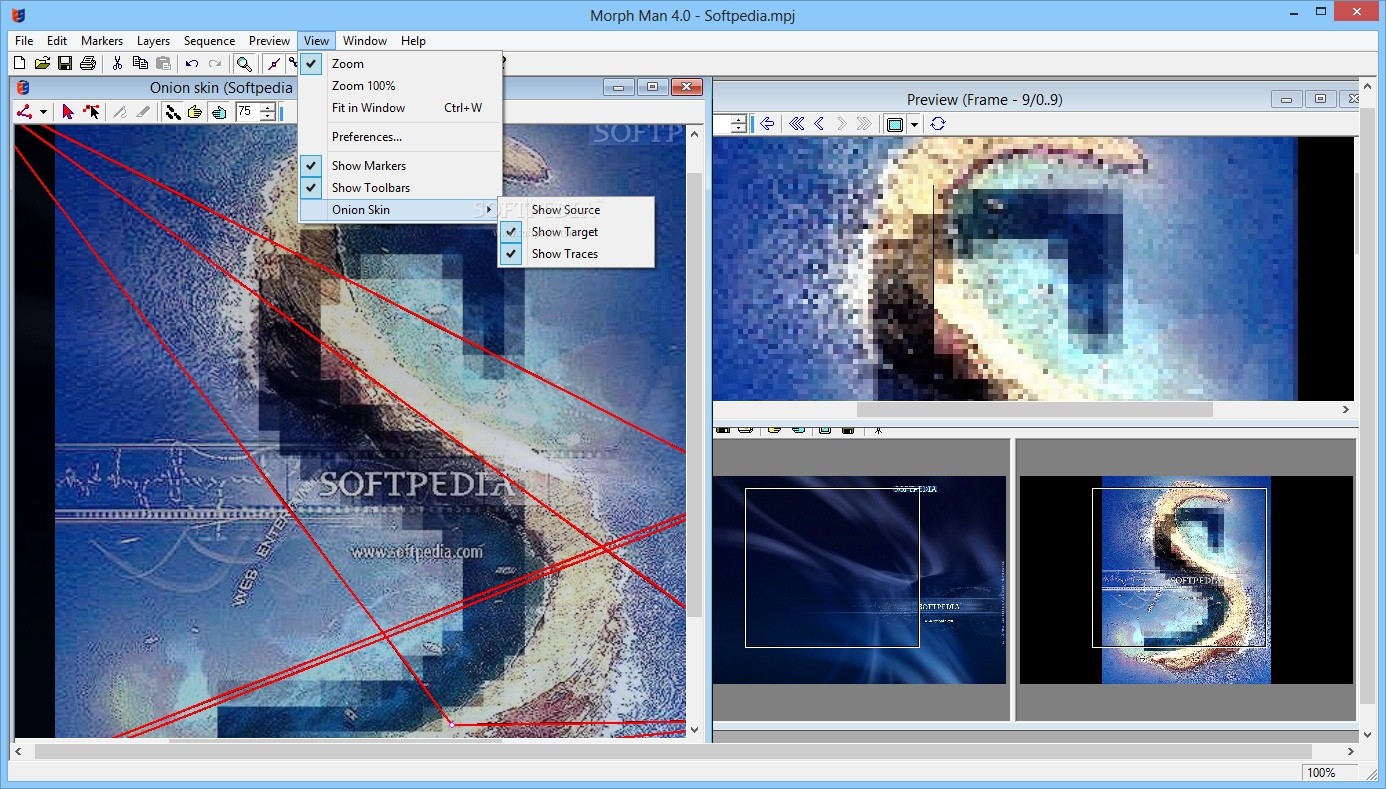Image resolution: width=1386 pixels, height=789 pixels.
Task: Decrease the Preview frame spinner
Action: coord(738,129)
